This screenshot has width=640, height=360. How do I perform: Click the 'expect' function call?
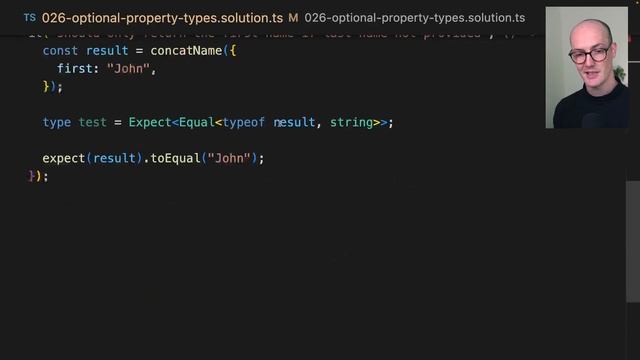[64, 158]
